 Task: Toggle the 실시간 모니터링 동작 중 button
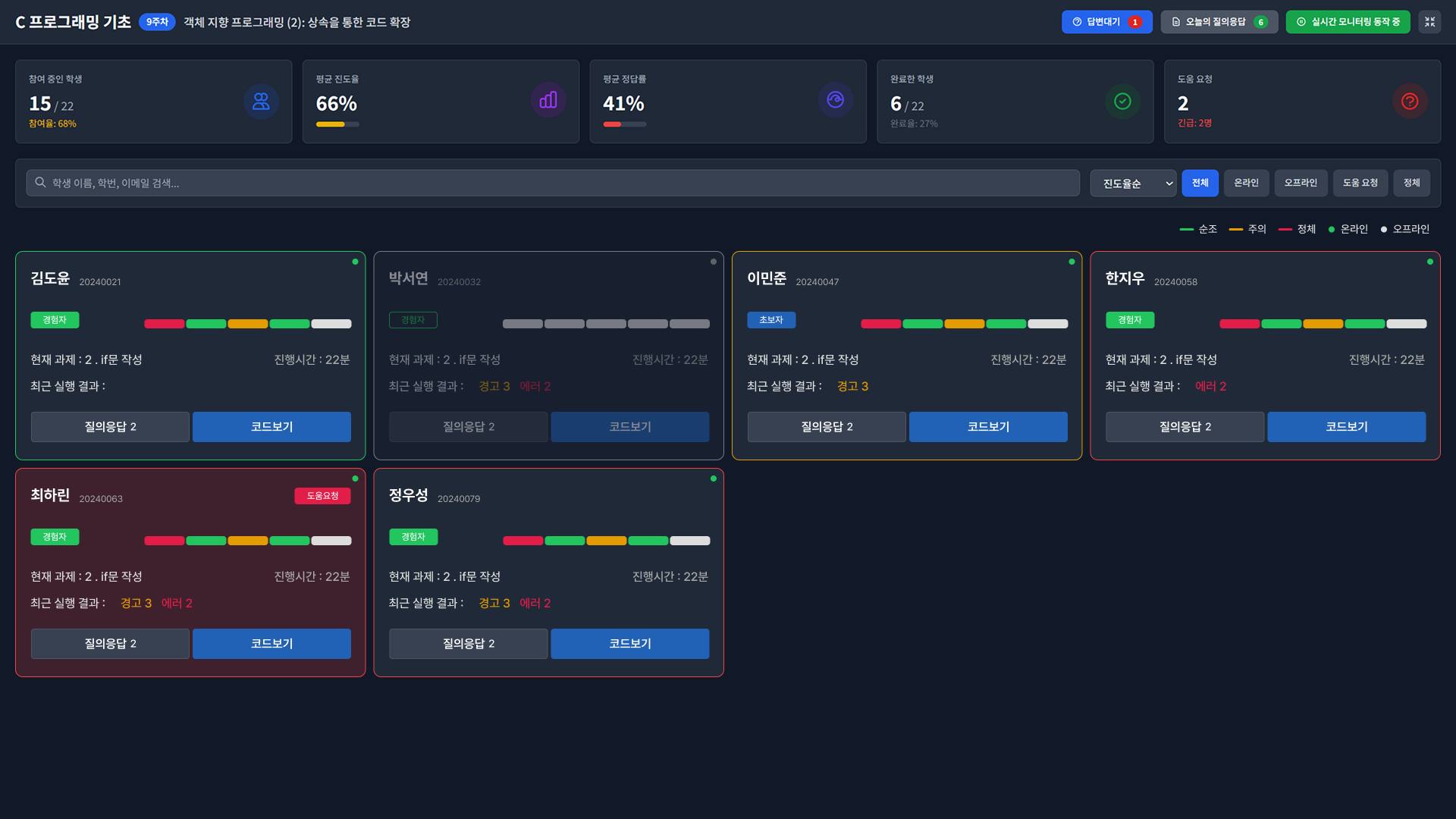tap(1348, 22)
